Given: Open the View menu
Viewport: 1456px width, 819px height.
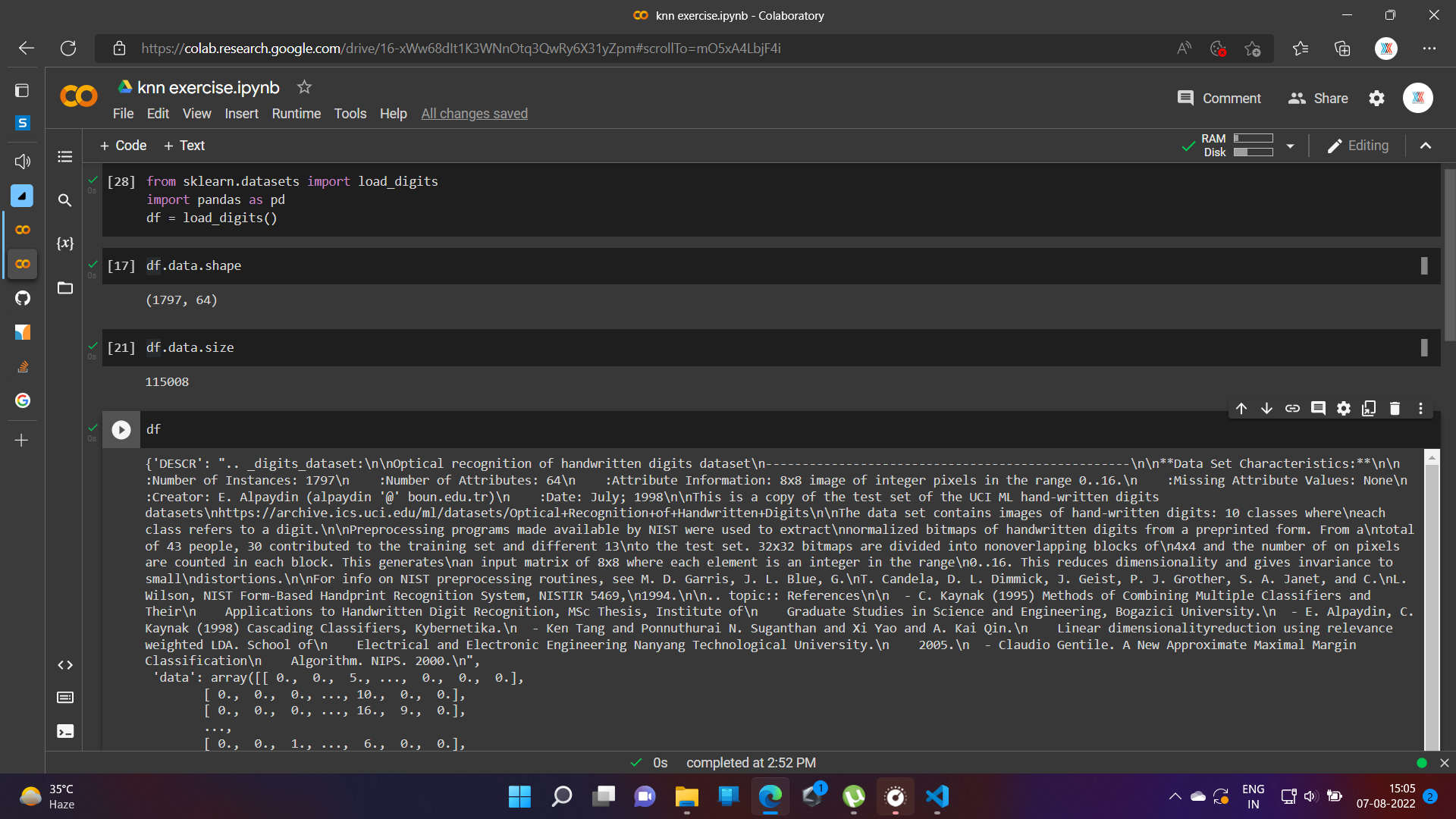Looking at the screenshot, I should click(x=196, y=114).
